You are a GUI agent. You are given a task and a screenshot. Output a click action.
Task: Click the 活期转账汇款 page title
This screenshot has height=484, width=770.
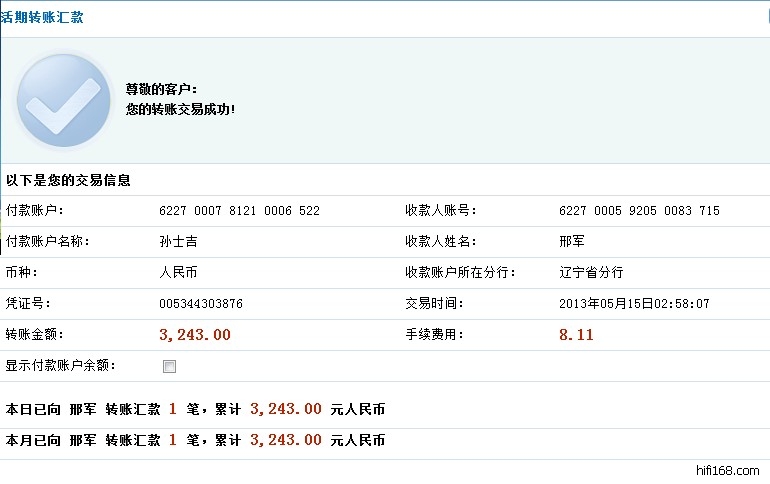[x=43, y=18]
